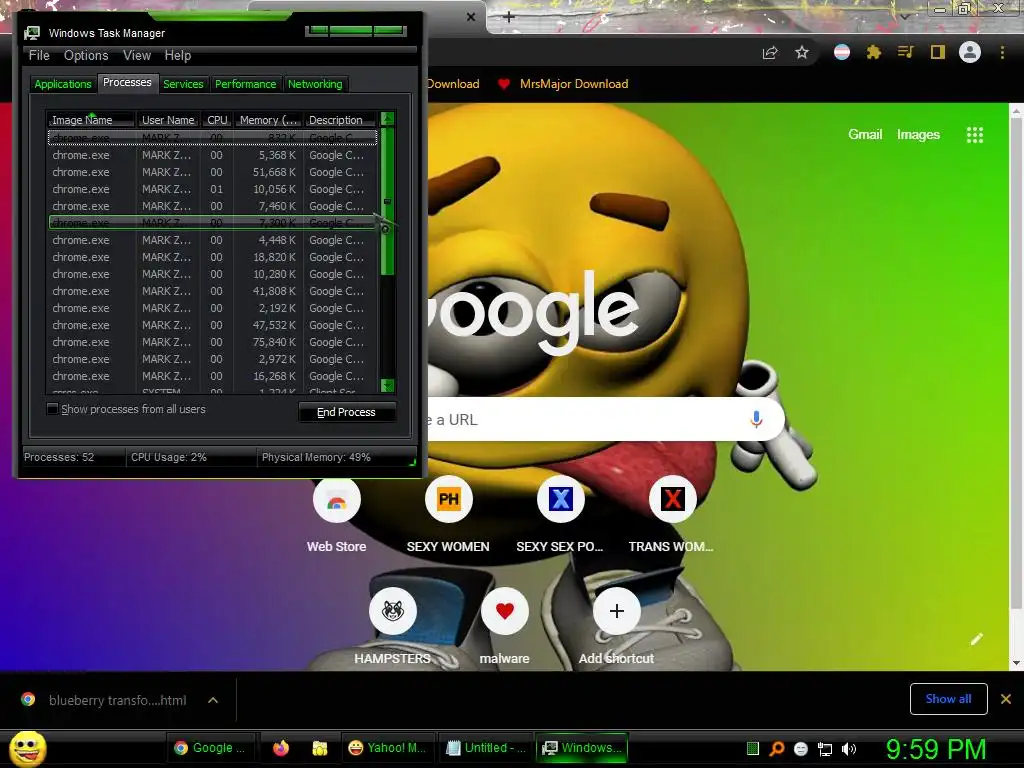
Task: Select the Processes tab
Action: coord(127,82)
